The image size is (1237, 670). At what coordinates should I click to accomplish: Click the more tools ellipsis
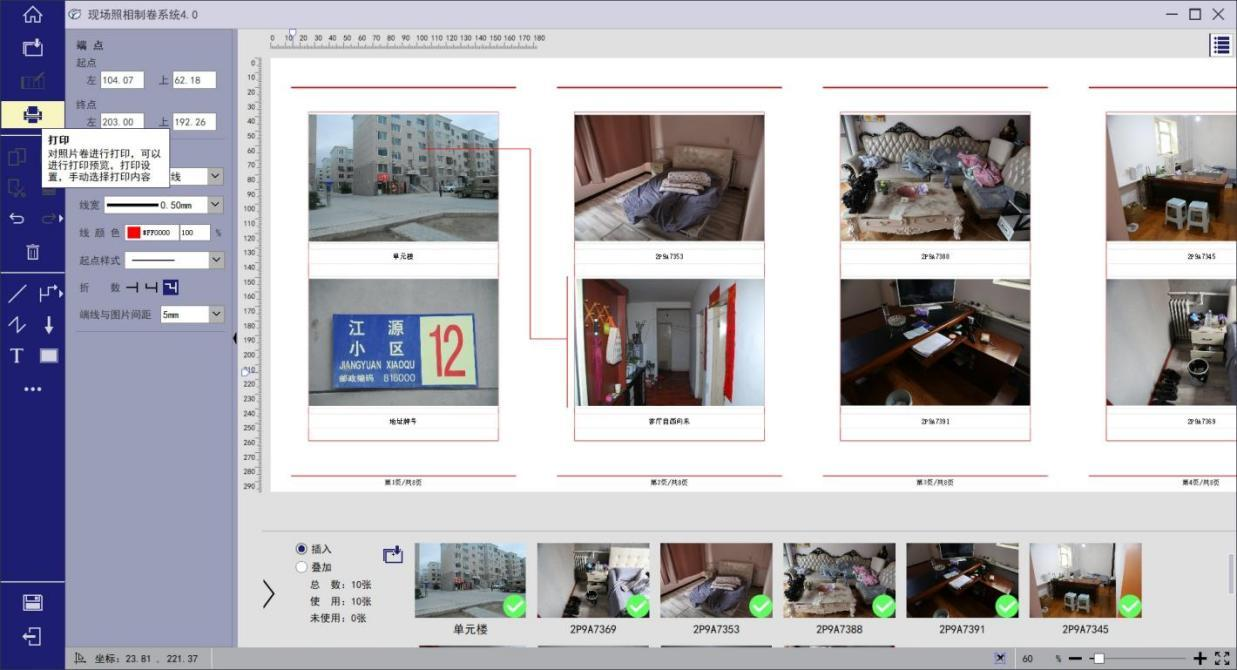(x=32, y=389)
